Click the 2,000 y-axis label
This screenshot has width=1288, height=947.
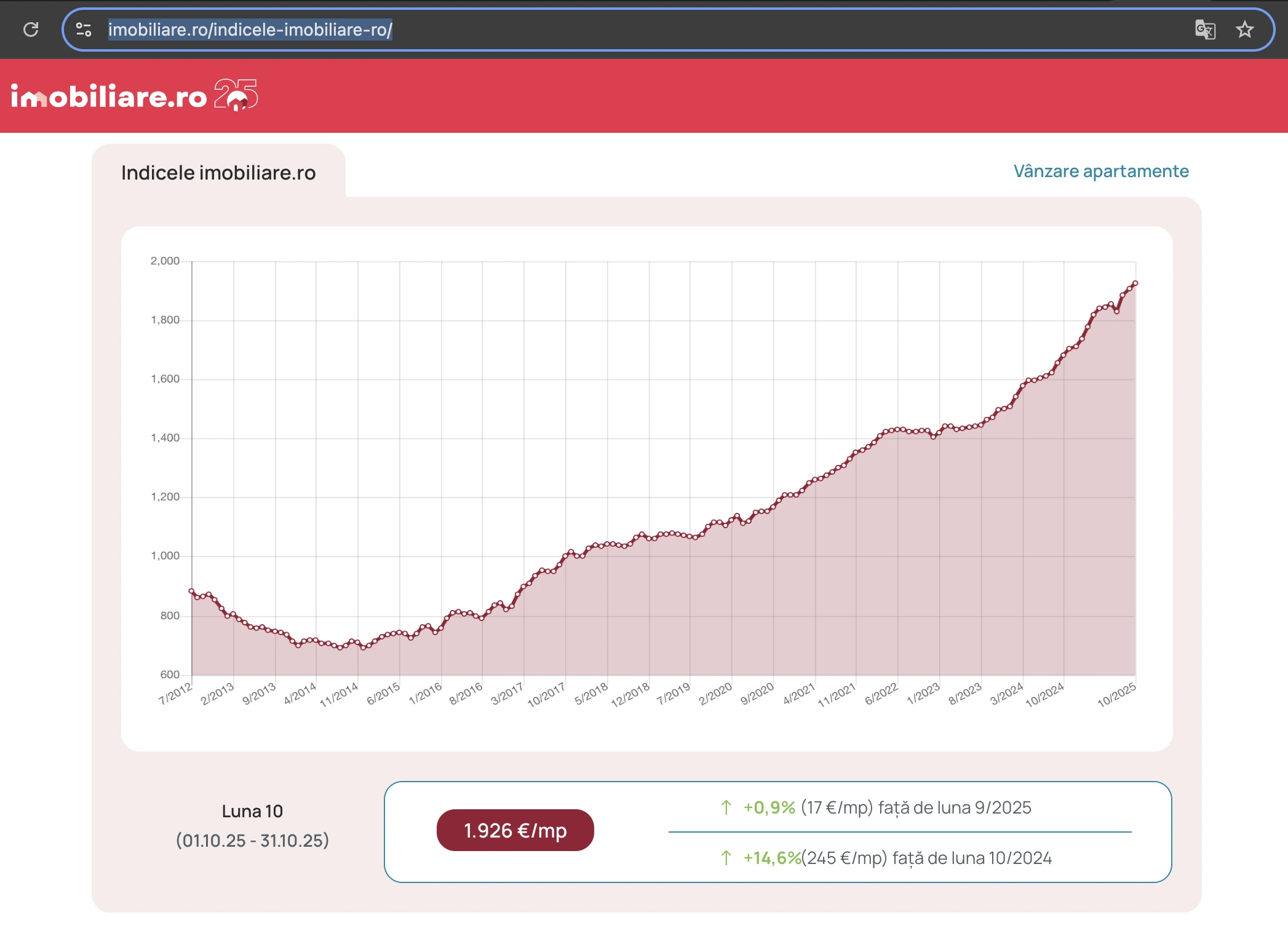coord(165,261)
